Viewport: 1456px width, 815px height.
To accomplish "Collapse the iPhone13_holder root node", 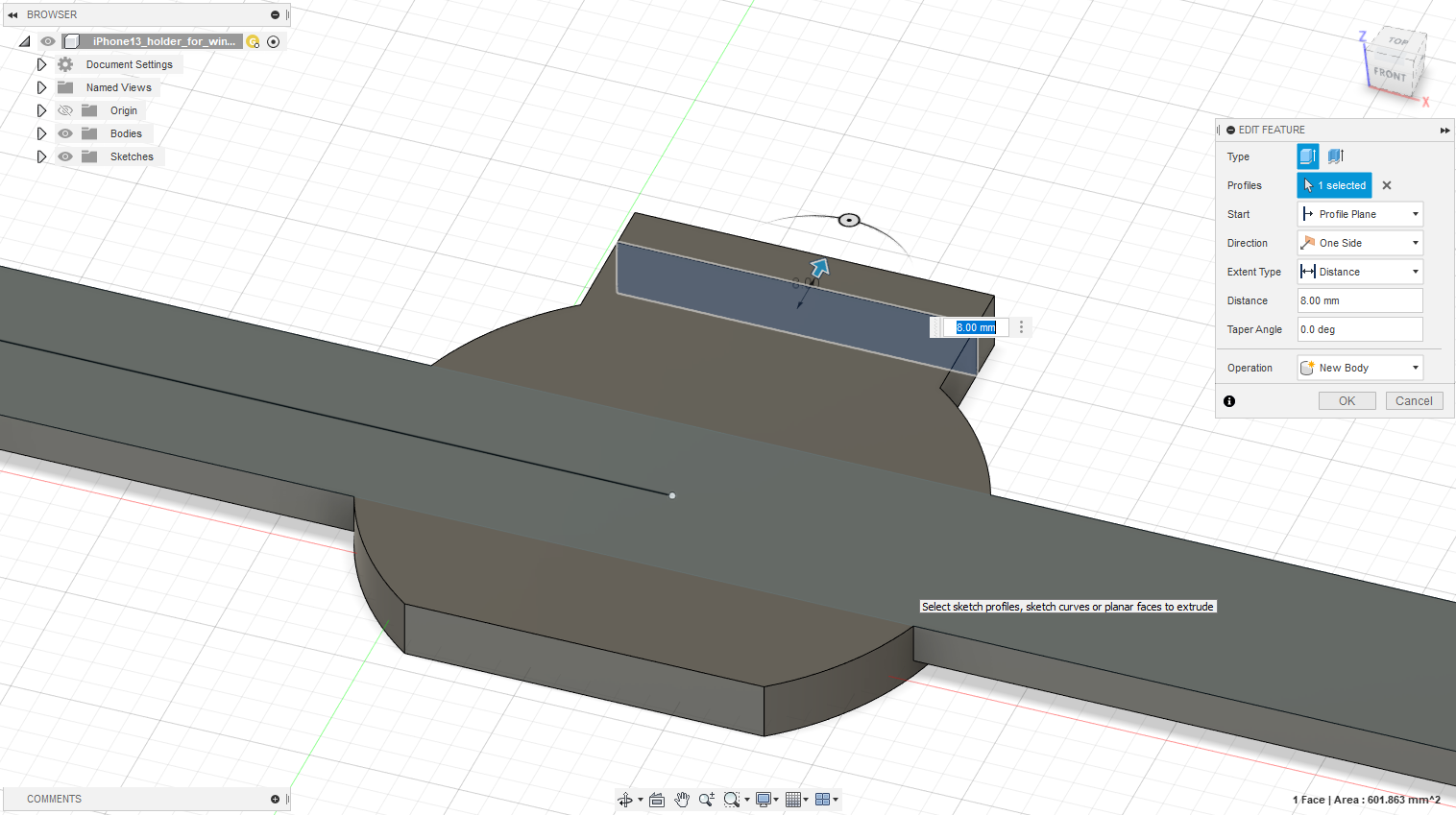I will coord(25,41).
